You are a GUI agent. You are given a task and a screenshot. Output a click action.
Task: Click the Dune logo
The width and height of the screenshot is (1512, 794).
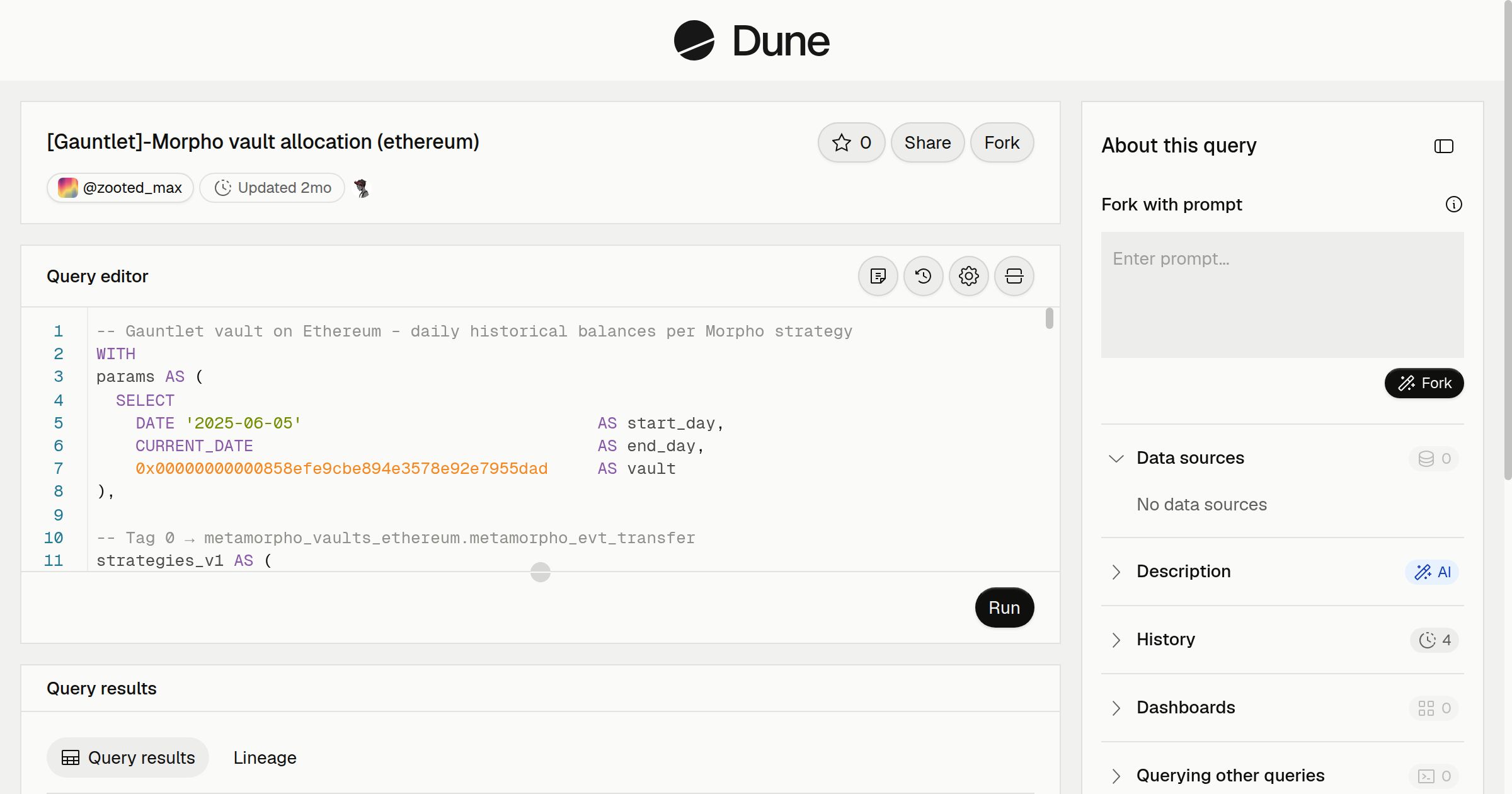tap(752, 40)
